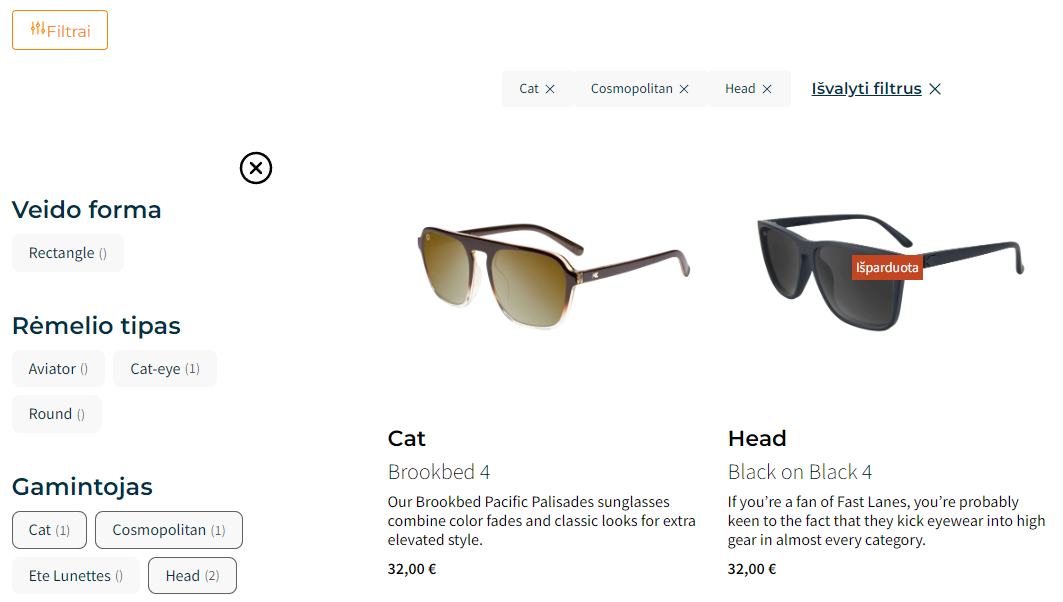This screenshot has height=602, width=1063.
Task: Deselect the Head manufacturer filter chip
Action: point(192,576)
